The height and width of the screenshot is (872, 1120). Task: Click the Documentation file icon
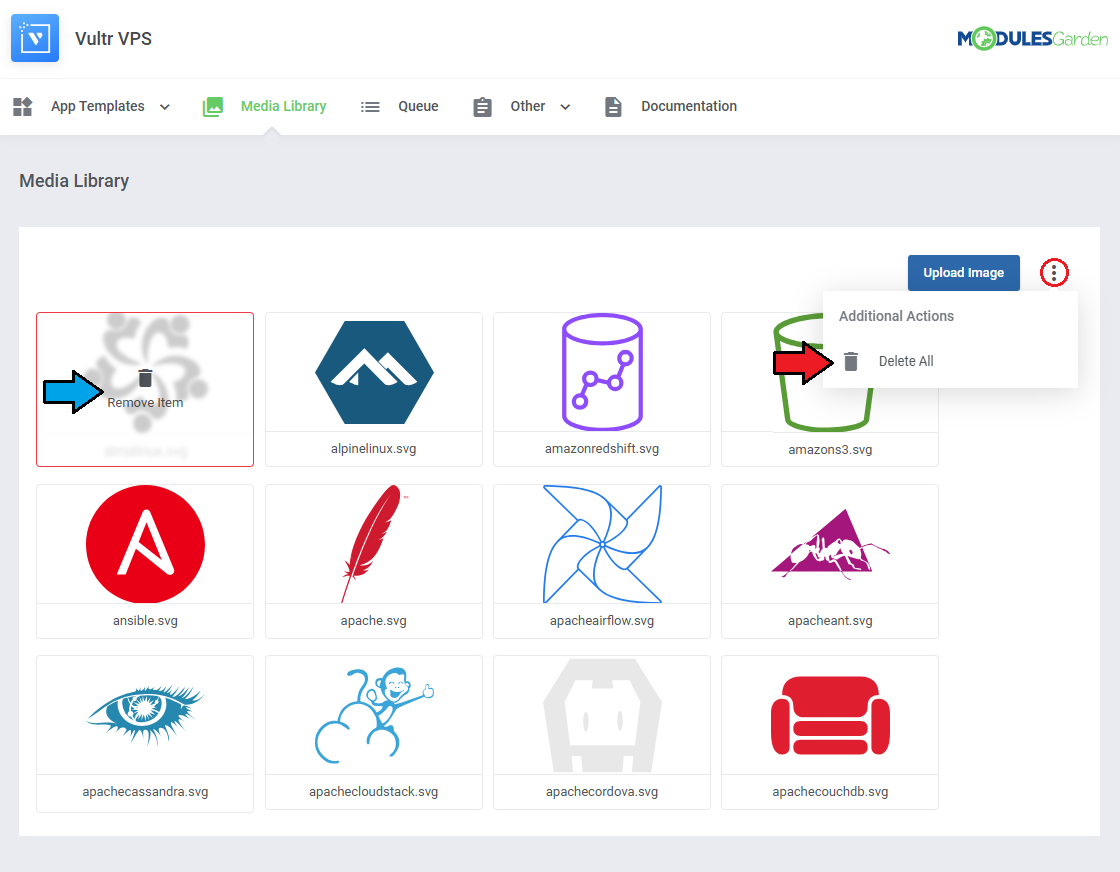tap(613, 106)
